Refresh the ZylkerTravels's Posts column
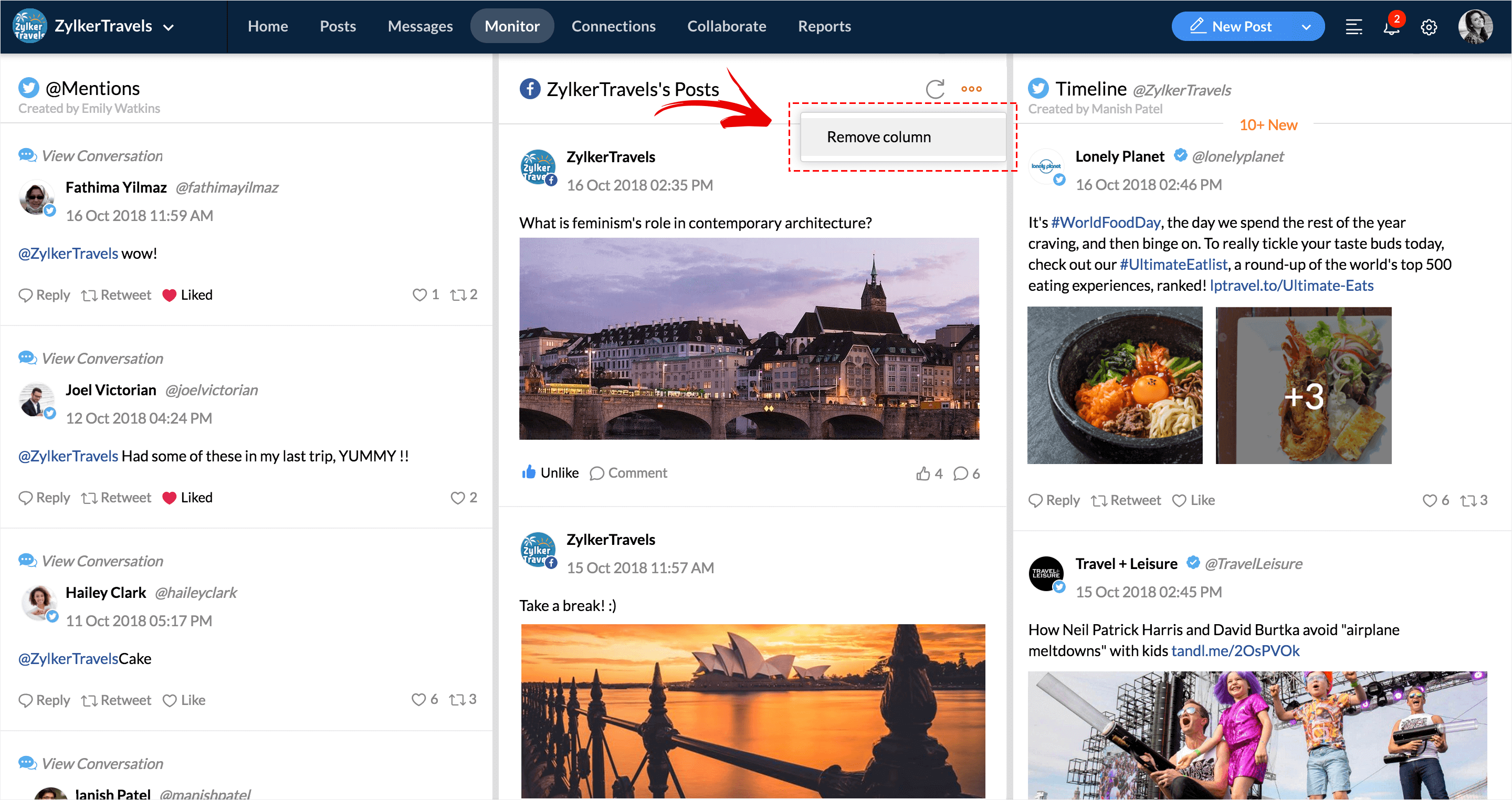 click(x=934, y=89)
